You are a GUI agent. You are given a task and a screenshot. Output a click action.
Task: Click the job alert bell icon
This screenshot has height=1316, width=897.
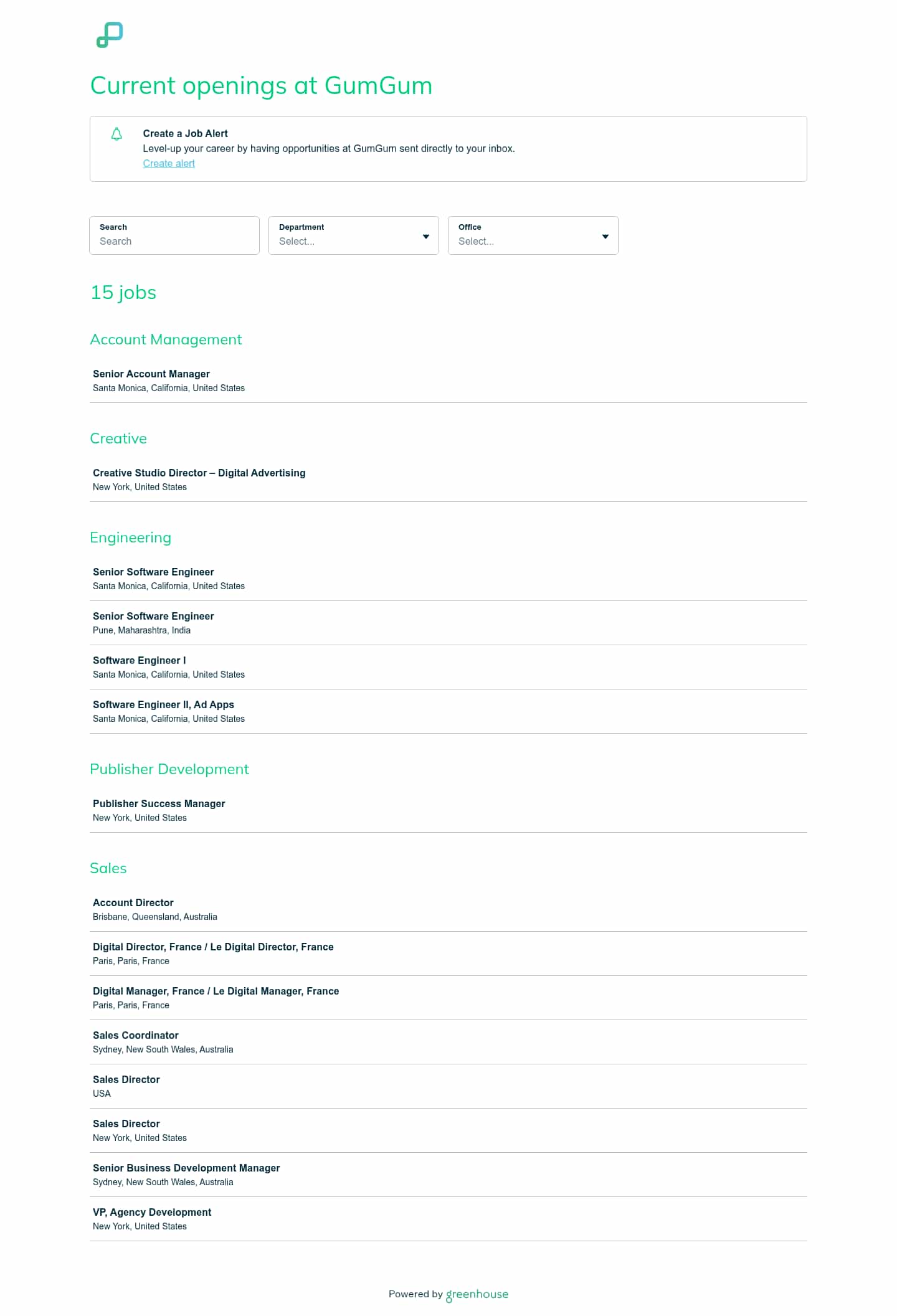pos(116,134)
